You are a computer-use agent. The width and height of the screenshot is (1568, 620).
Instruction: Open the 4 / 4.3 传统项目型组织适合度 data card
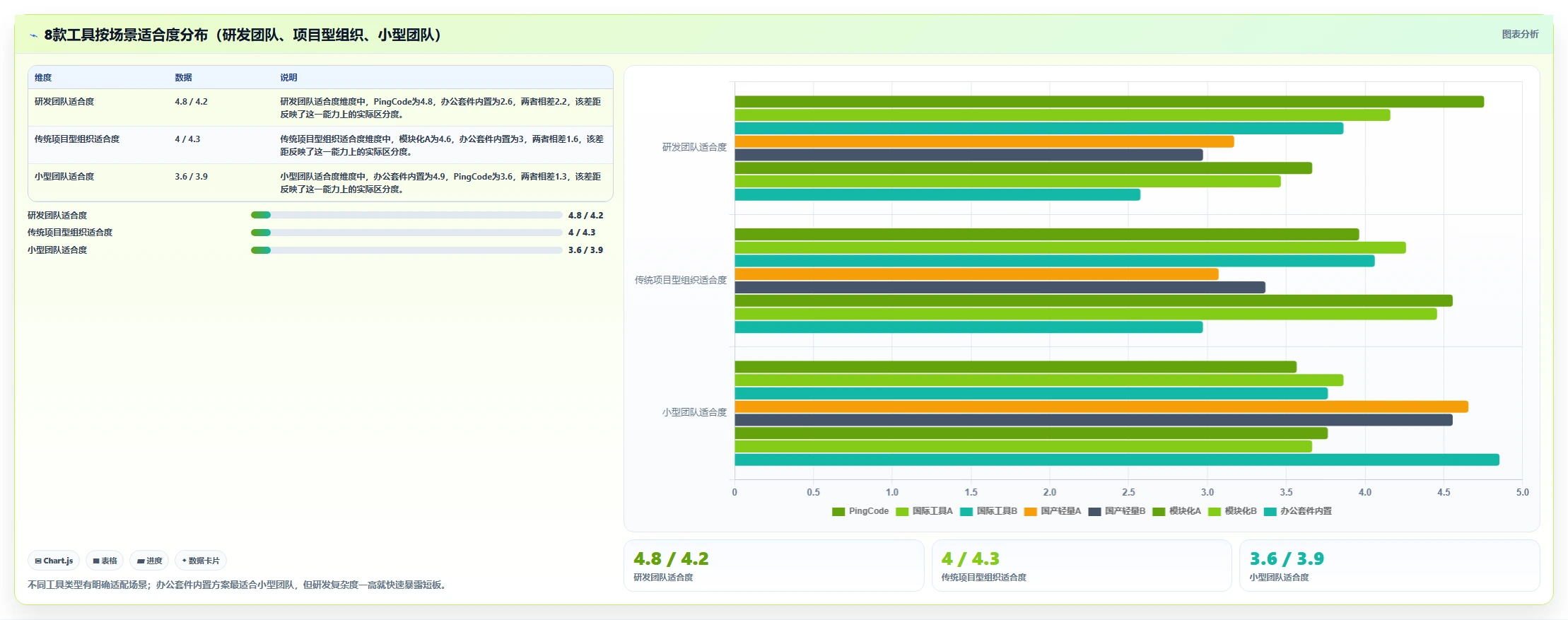click(x=1082, y=566)
